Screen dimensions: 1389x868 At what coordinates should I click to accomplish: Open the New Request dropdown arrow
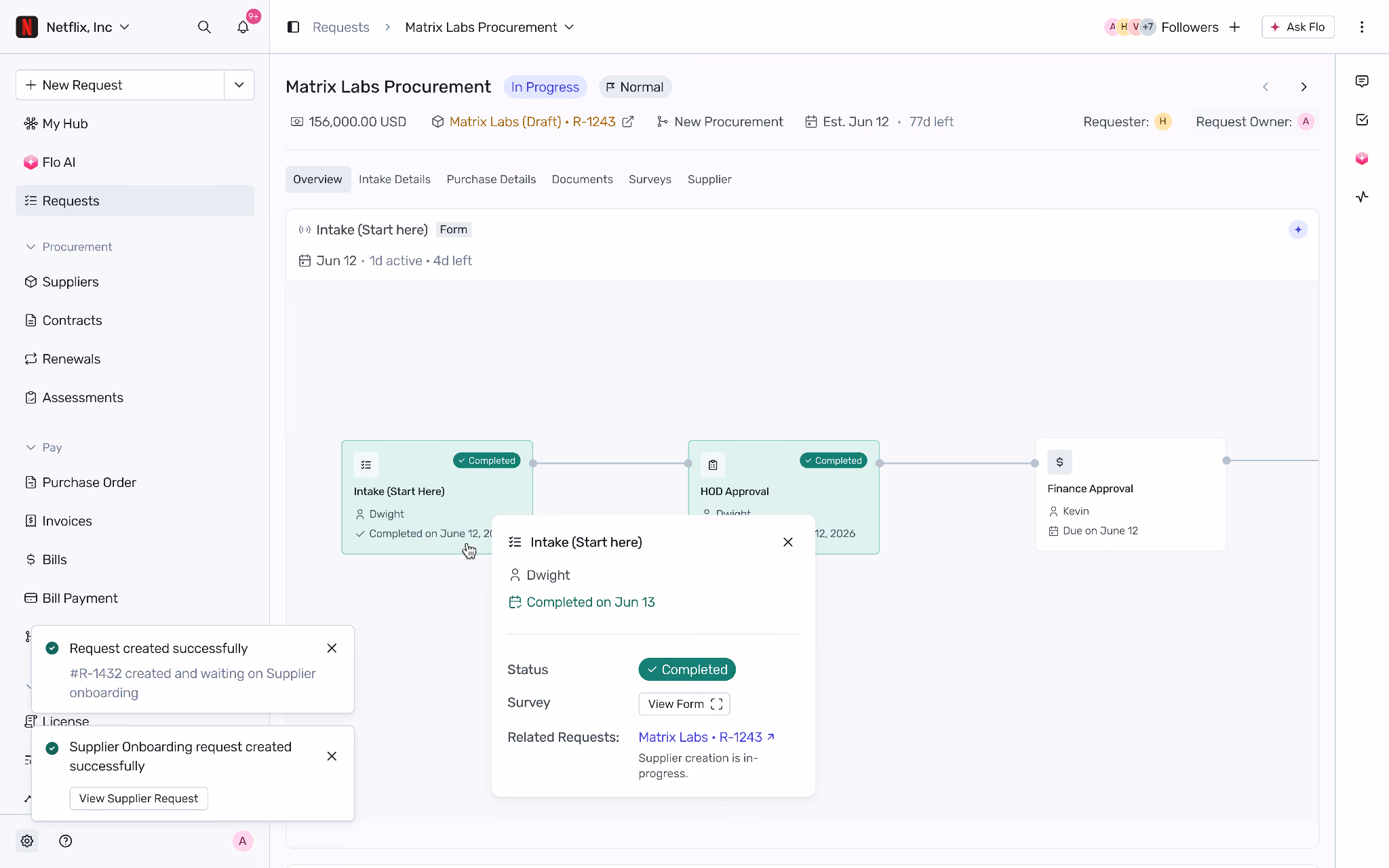coord(239,85)
